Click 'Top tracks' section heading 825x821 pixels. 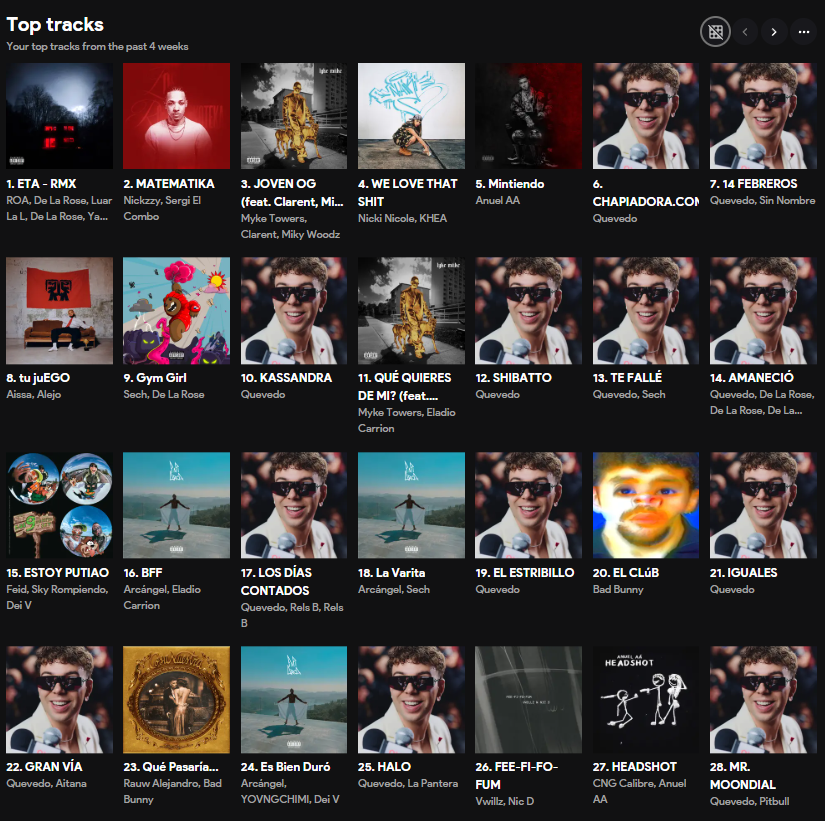click(55, 25)
